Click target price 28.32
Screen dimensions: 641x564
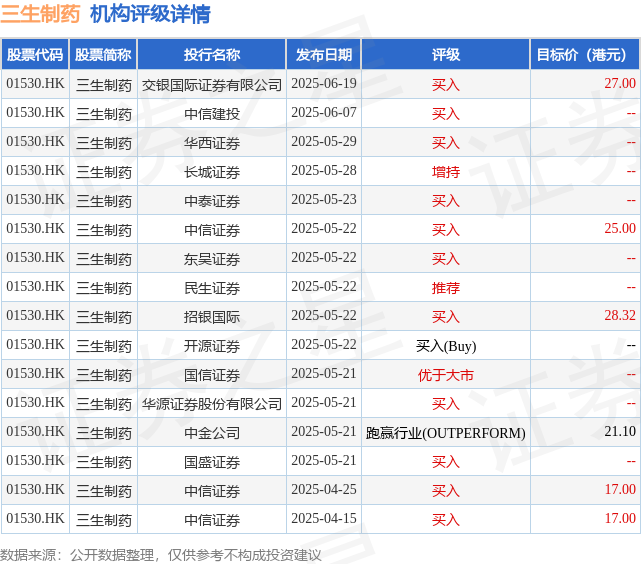(620, 316)
